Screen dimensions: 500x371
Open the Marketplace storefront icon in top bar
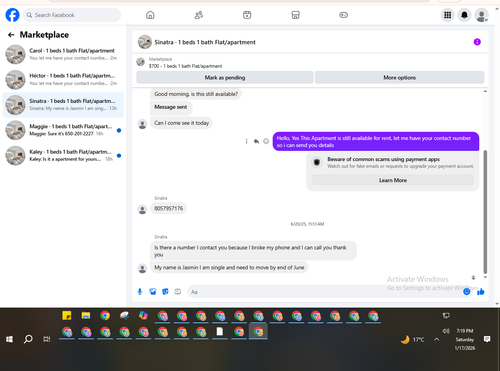tap(295, 15)
